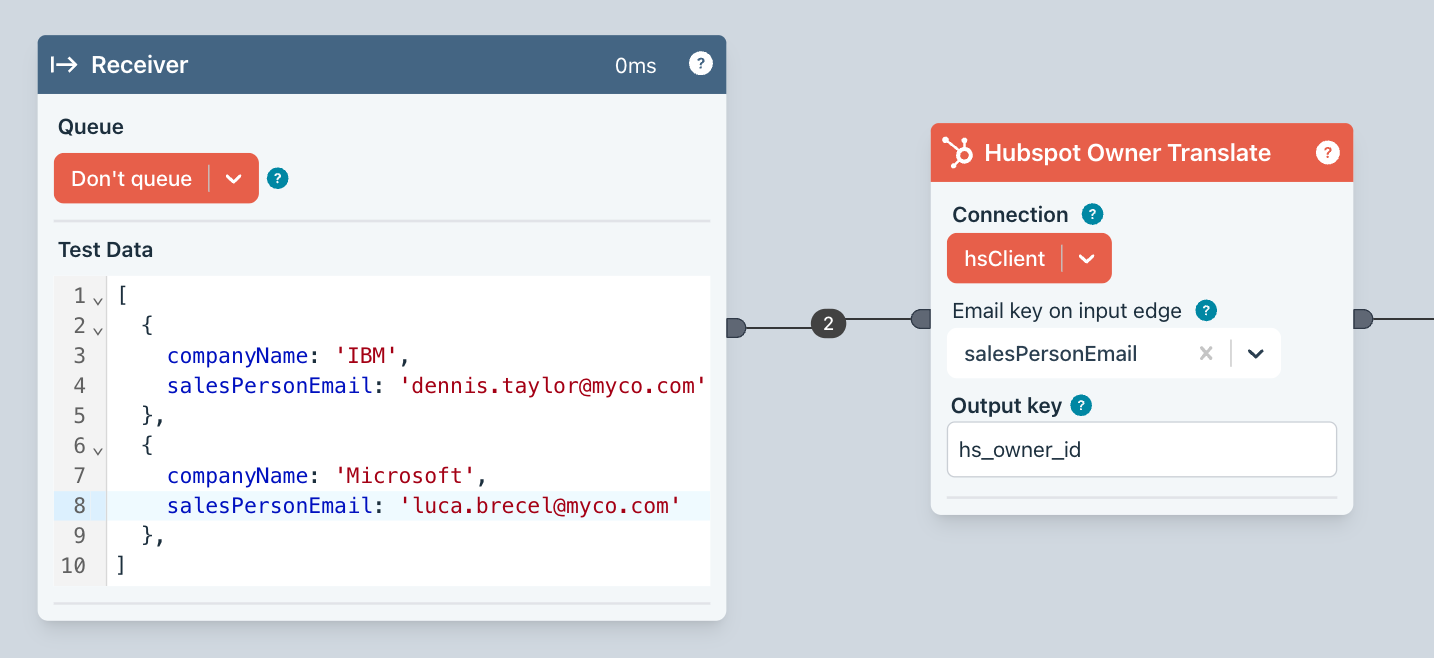The width and height of the screenshot is (1434, 658).
Task: Click the Hubspot logo icon
Action: [958, 152]
